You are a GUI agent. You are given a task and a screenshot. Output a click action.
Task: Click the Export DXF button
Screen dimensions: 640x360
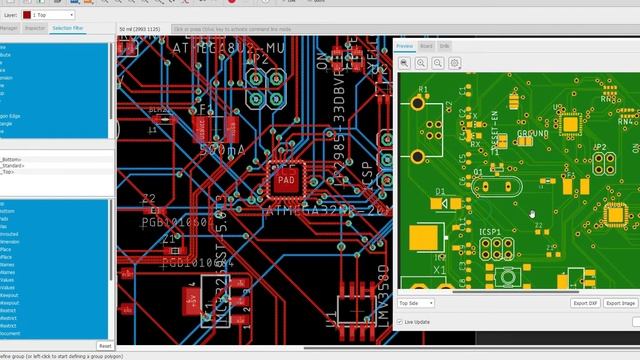click(585, 303)
